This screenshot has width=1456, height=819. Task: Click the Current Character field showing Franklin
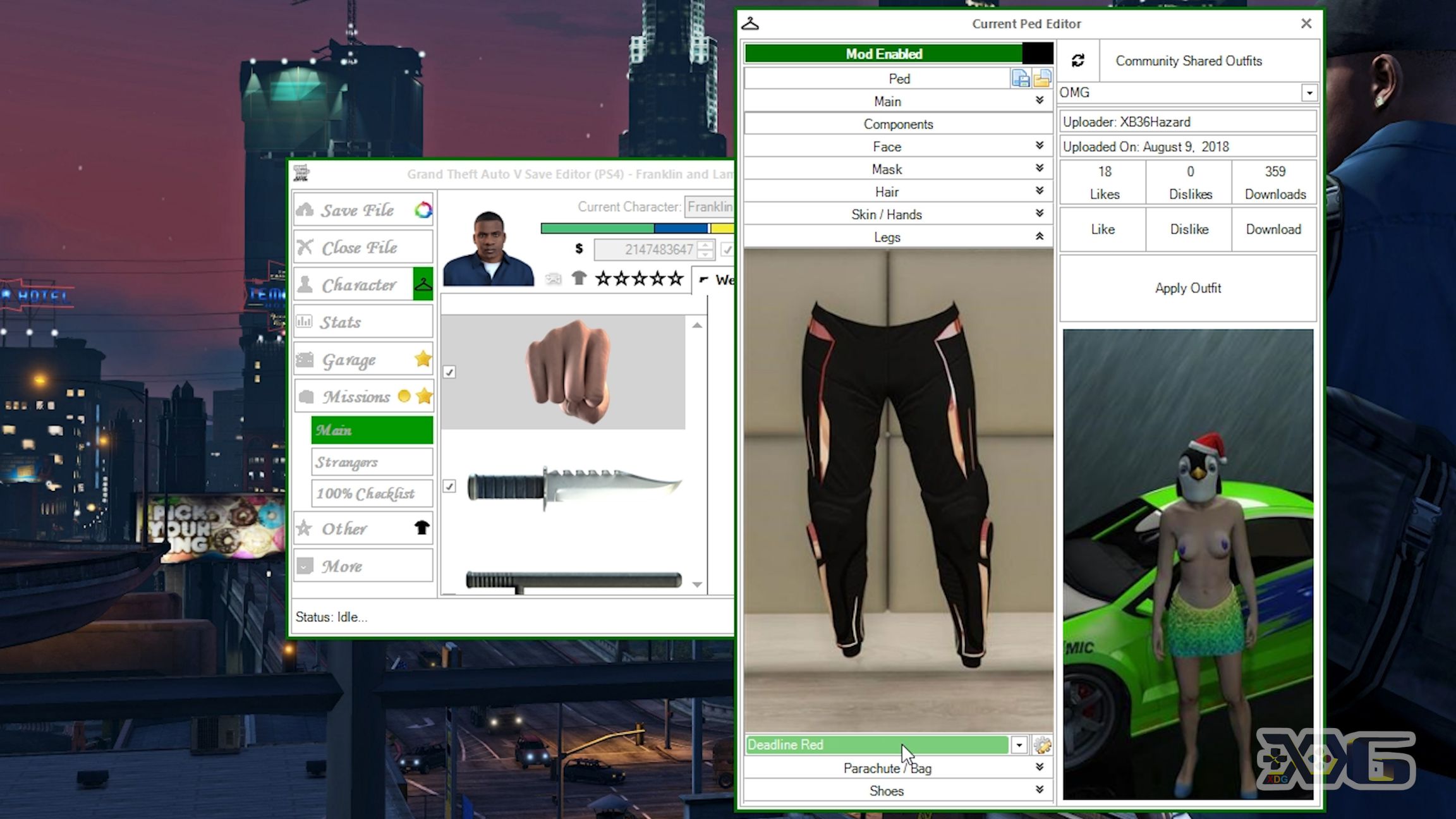click(x=709, y=207)
